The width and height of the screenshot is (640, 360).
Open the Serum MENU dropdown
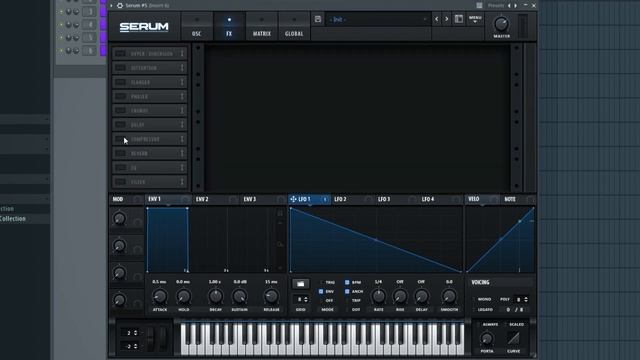475,19
